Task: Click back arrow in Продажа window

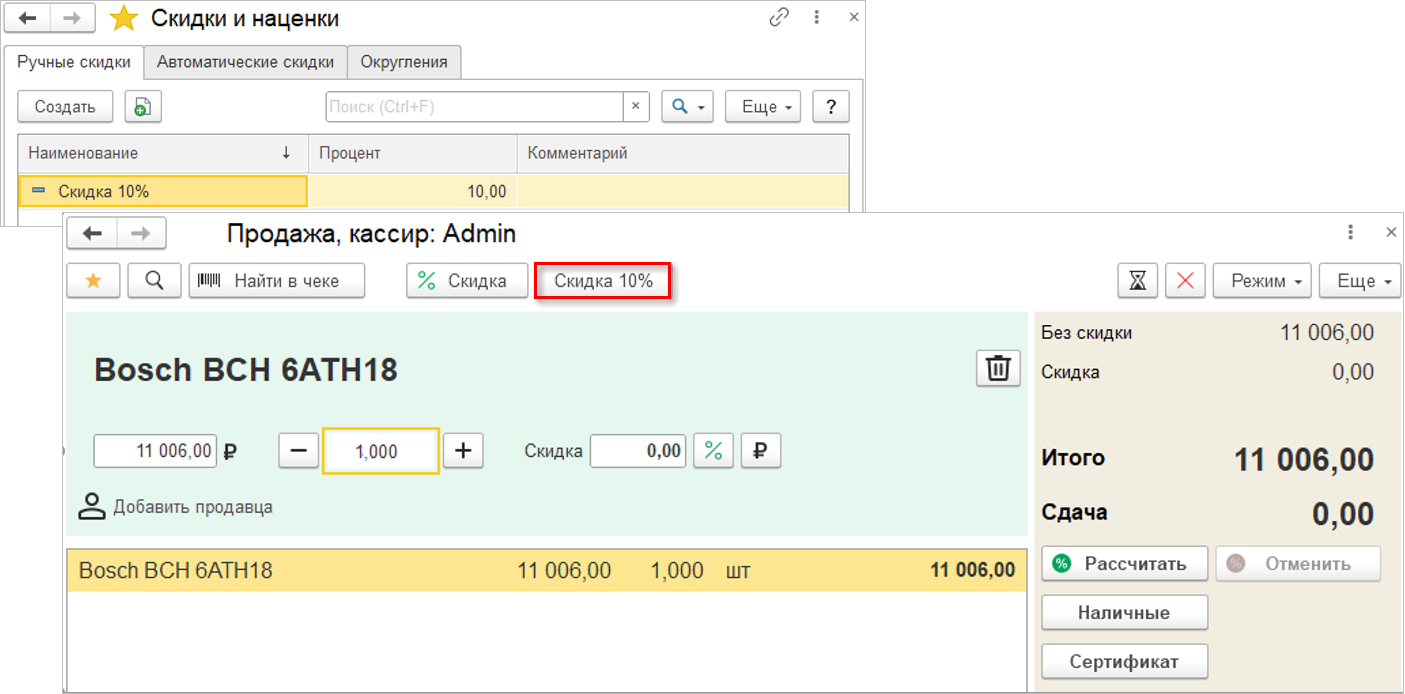Action: pyautogui.click(x=92, y=233)
